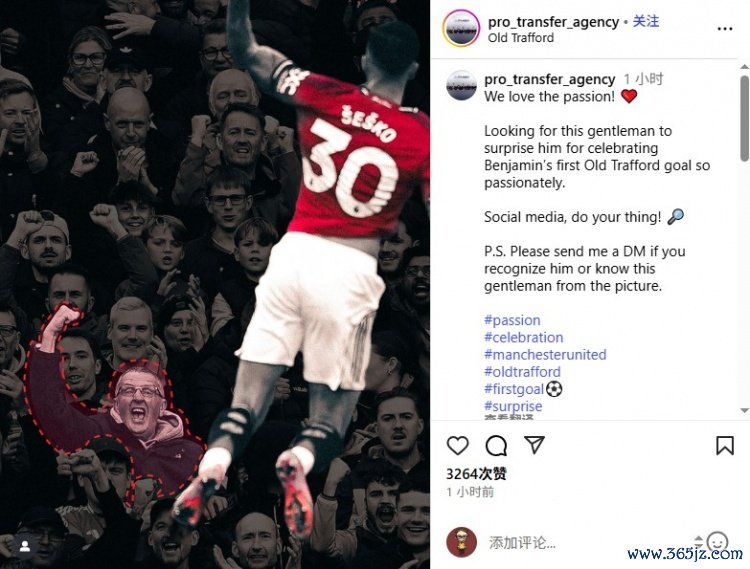Open comments via the speech bubble icon
The height and width of the screenshot is (569, 750).
coord(496,446)
